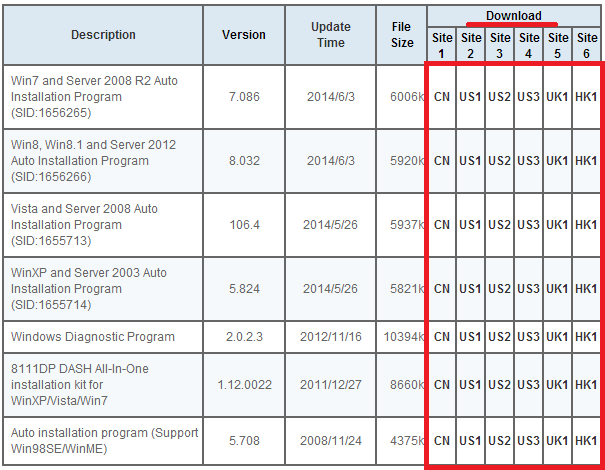Download 8111DP DASH kit from HK1

(x=586, y=385)
